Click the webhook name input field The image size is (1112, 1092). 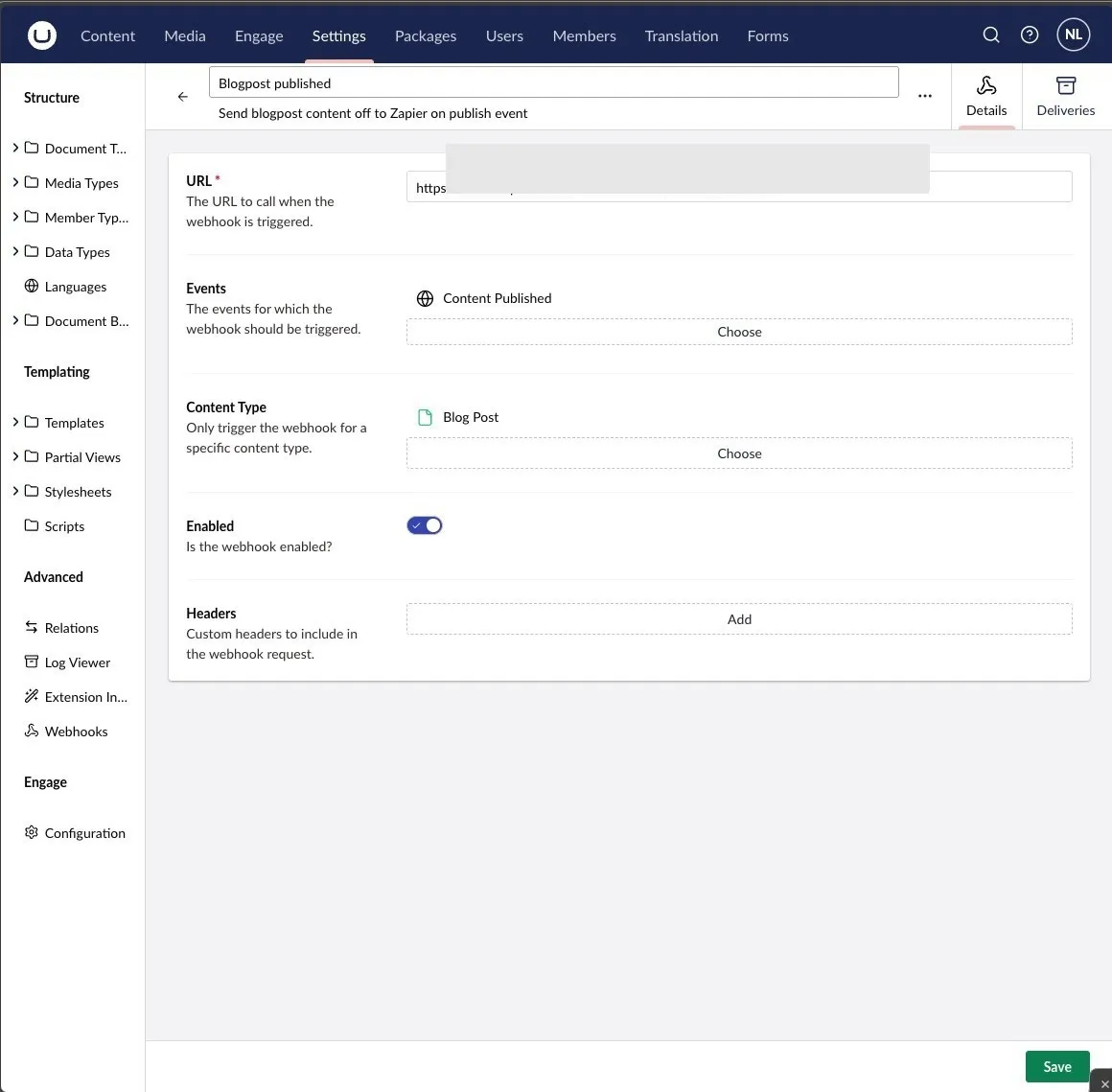click(554, 82)
